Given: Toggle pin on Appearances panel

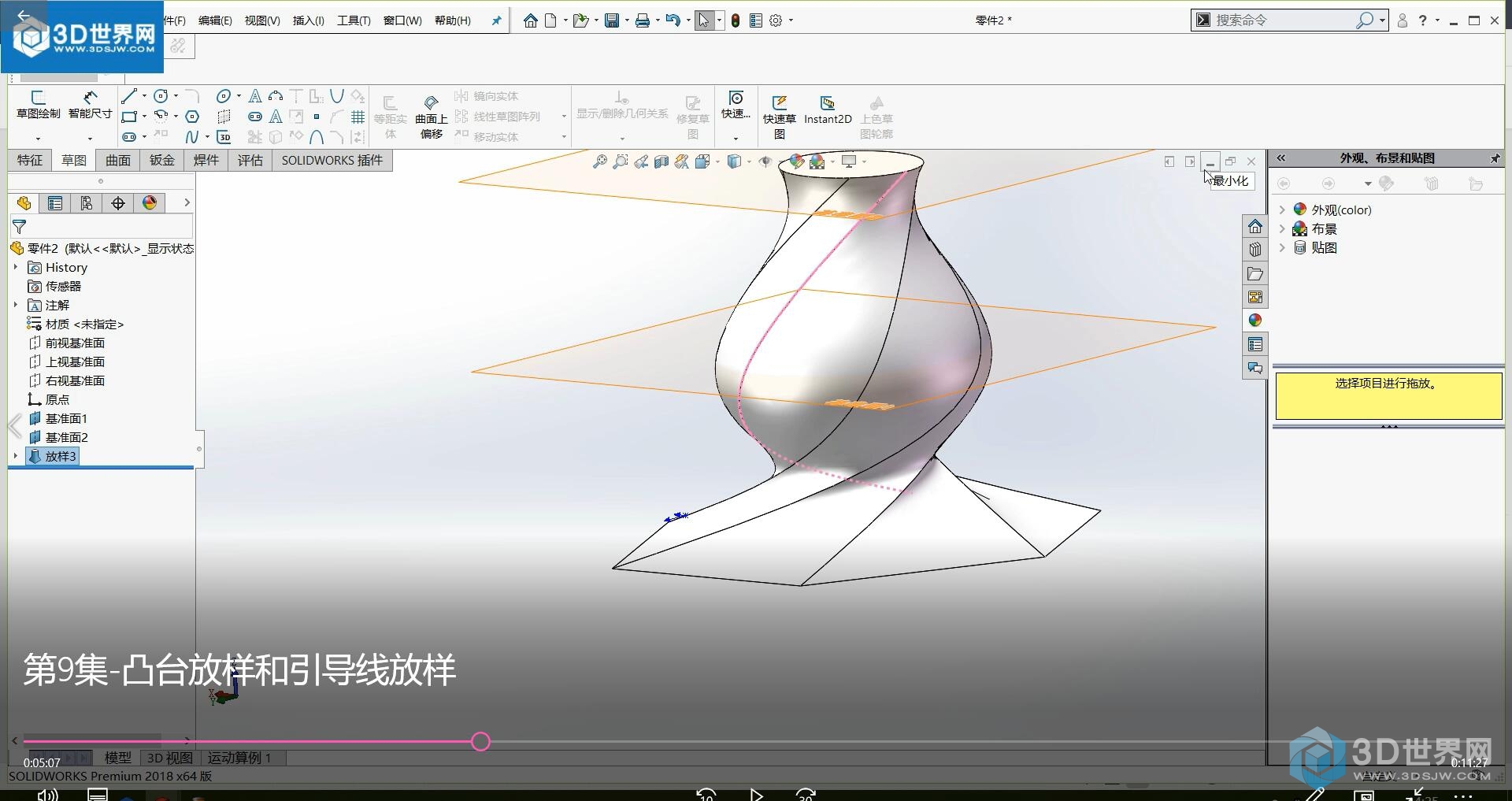Looking at the screenshot, I should [x=1495, y=158].
